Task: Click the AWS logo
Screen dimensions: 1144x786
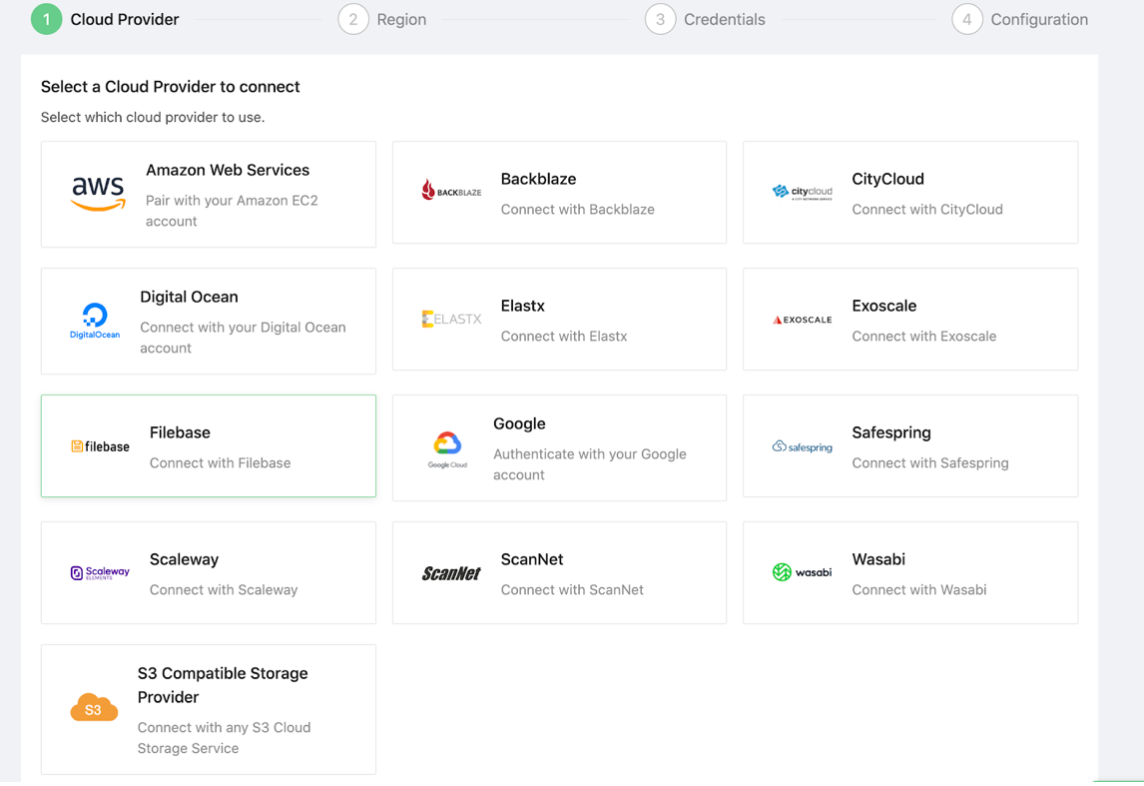Action: pos(98,193)
